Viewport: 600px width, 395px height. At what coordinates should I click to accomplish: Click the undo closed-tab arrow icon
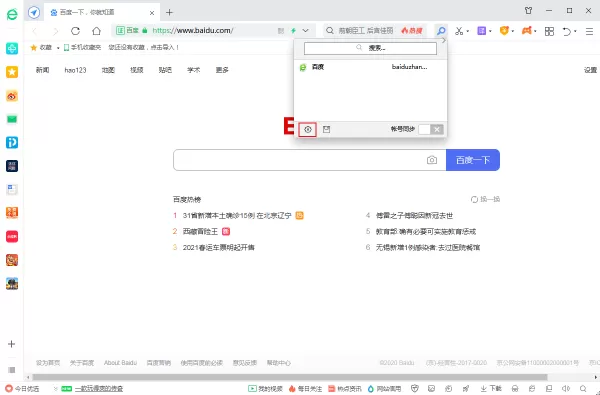click(x=567, y=31)
